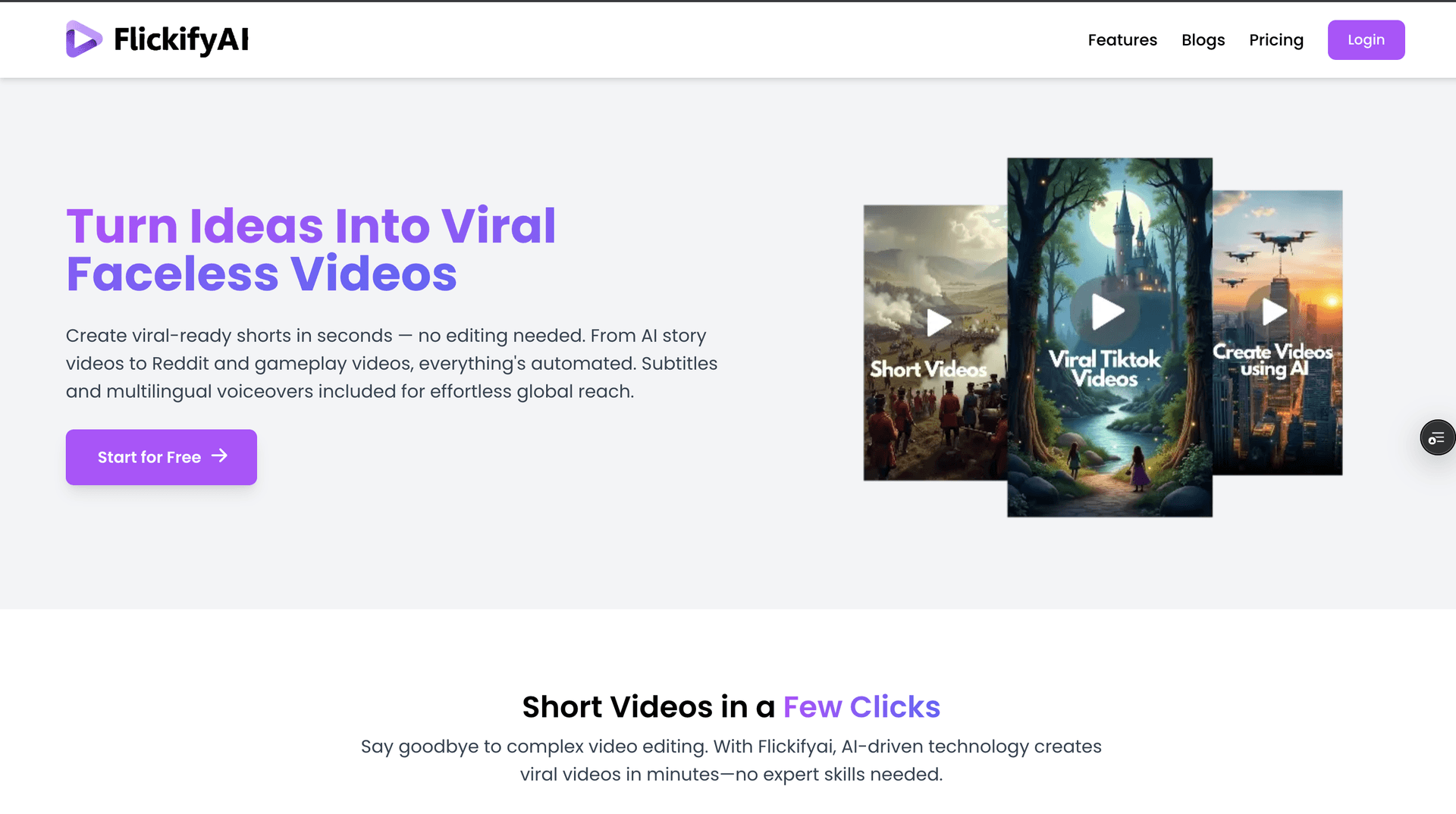Go to the Blogs page

pos(1203,40)
